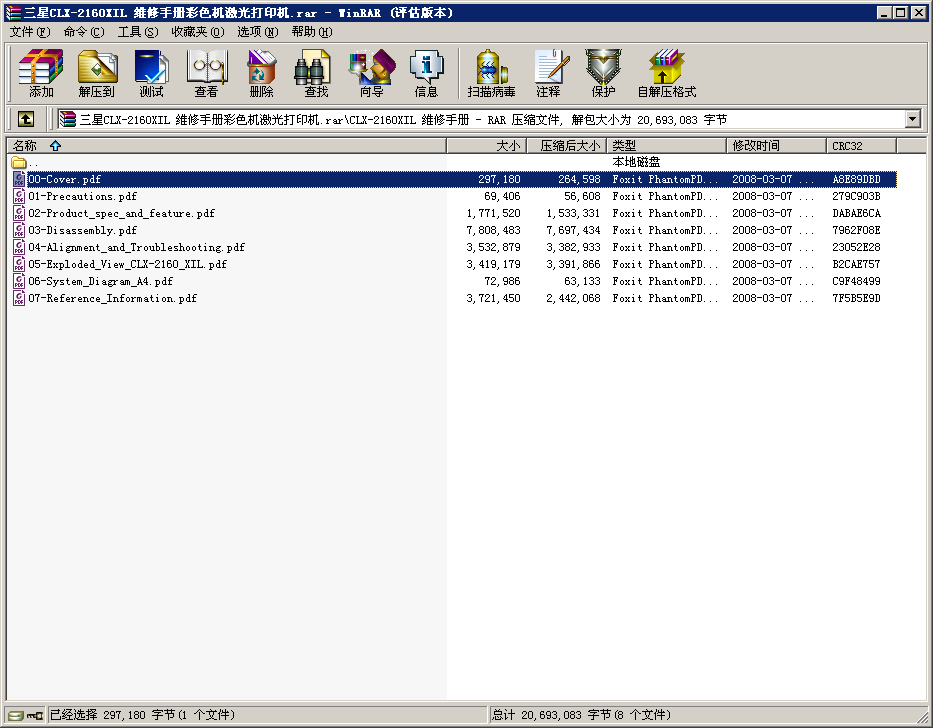Sort by Size (大小) column header
The image size is (933, 728).
click(486, 145)
